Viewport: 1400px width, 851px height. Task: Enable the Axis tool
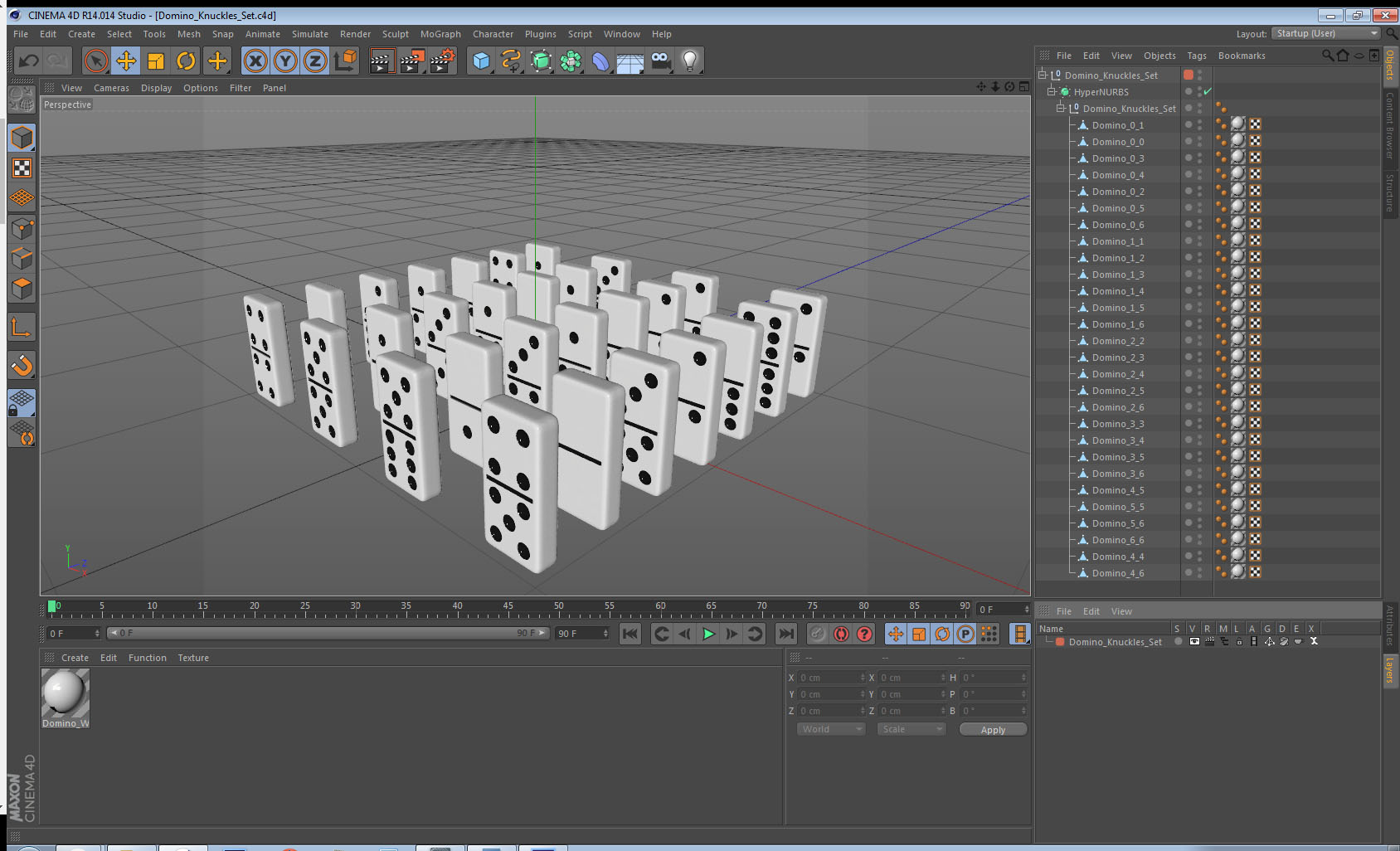(x=22, y=328)
